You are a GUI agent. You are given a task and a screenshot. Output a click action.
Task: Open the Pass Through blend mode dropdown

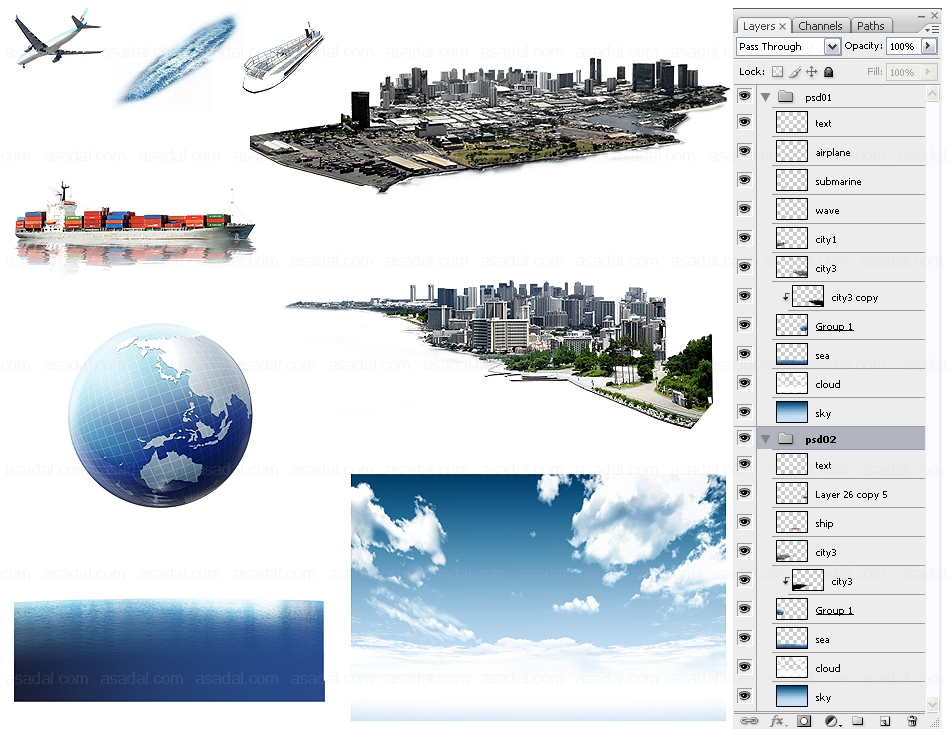tap(831, 47)
